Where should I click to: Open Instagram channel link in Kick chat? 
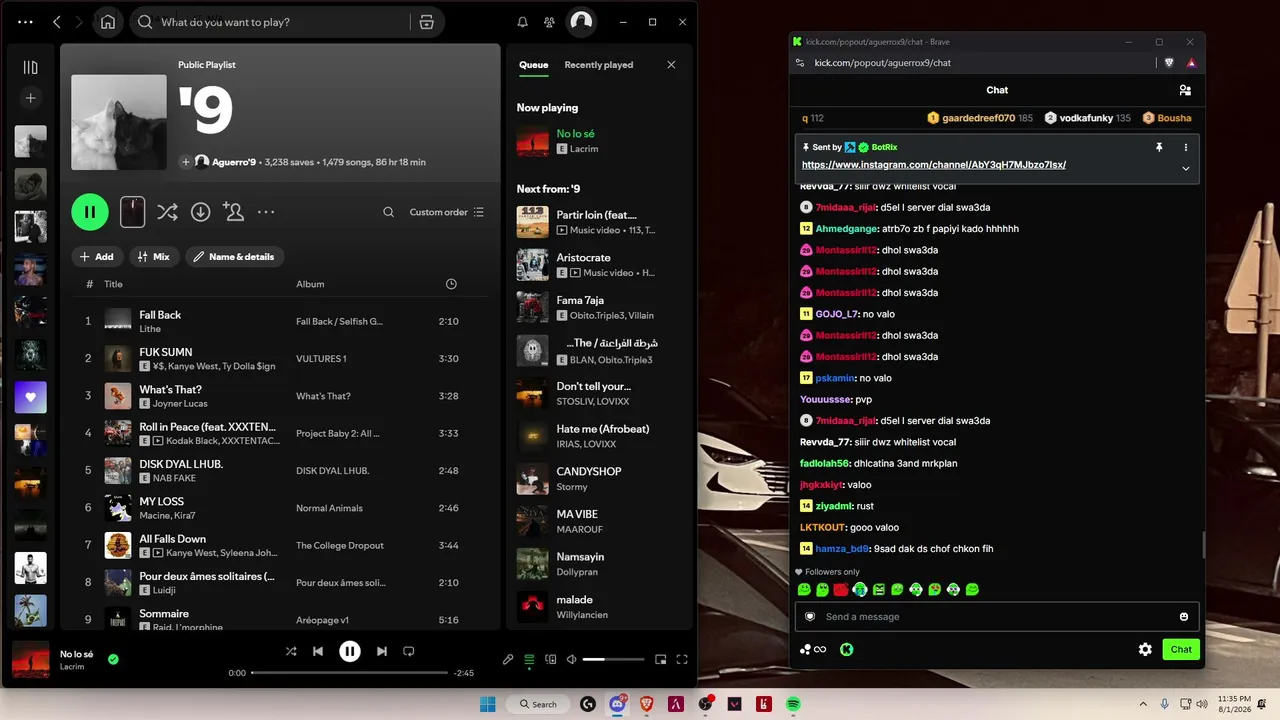934,165
